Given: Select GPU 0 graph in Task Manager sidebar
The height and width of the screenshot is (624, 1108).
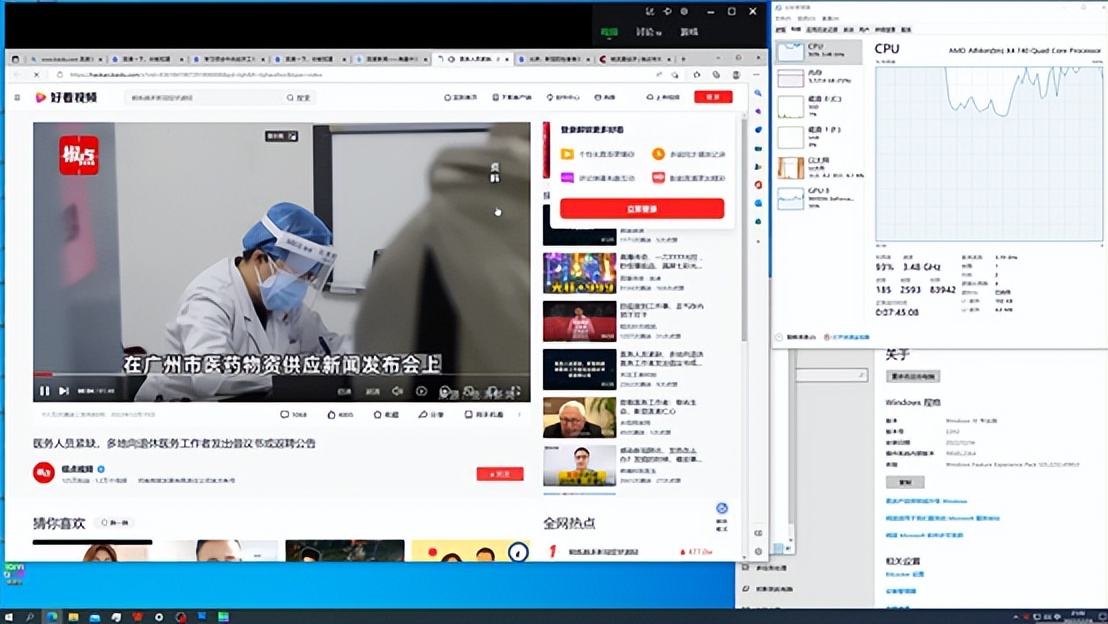Looking at the screenshot, I should tap(815, 196).
